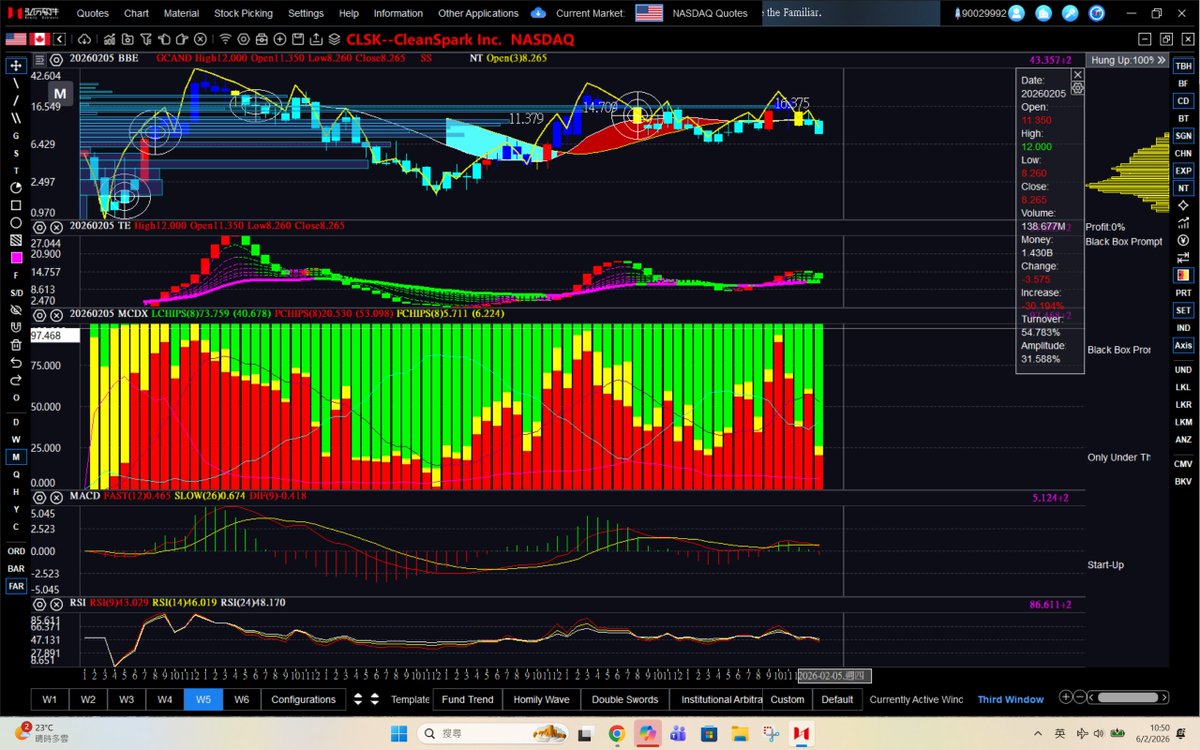Viewport: 1200px width, 750px height.
Task: Open the Stock Picking menu
Action: point(242,13)
